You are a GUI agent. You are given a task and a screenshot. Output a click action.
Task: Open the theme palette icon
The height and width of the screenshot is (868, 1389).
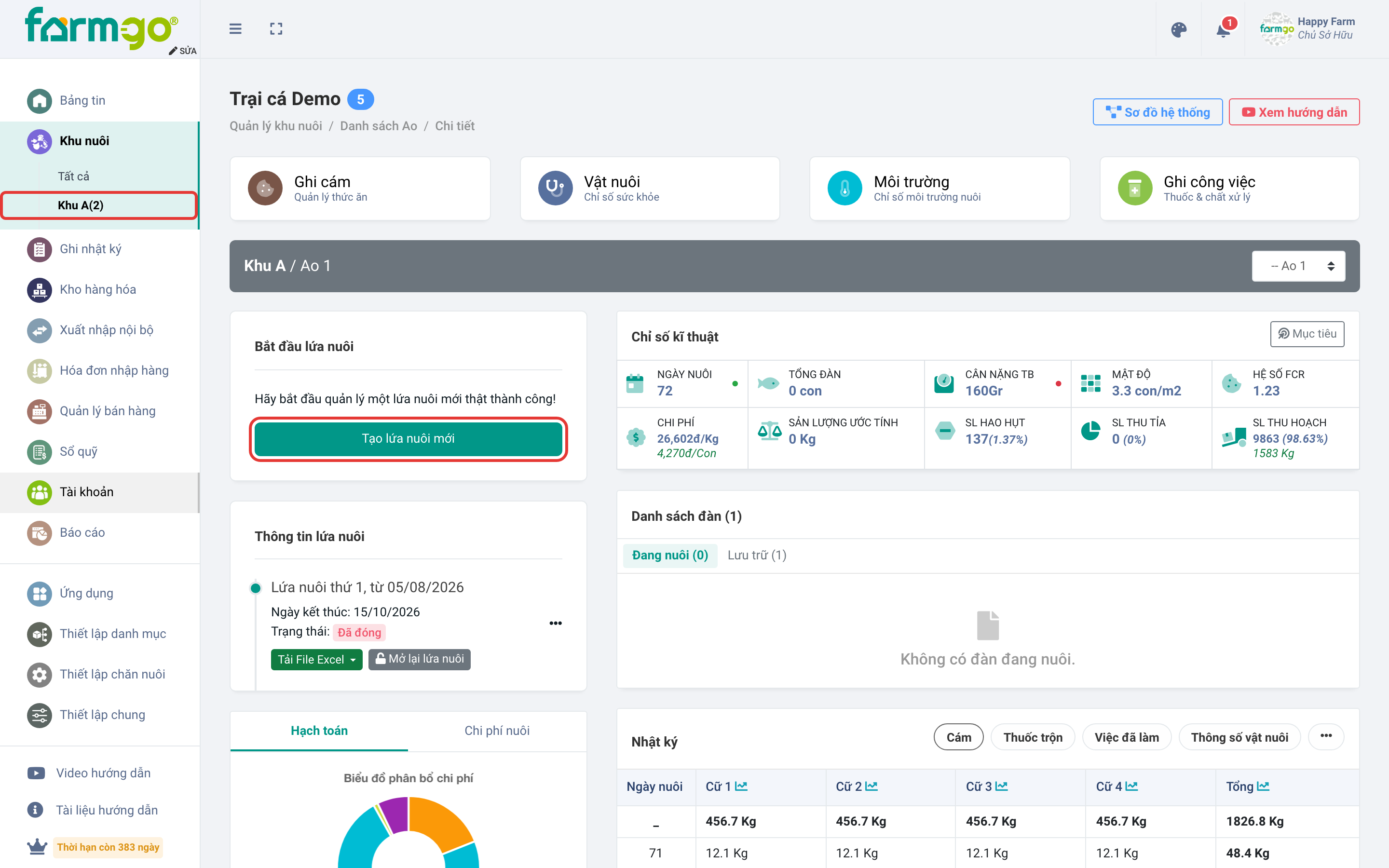pyautogui.click(x=1178, y=29)
